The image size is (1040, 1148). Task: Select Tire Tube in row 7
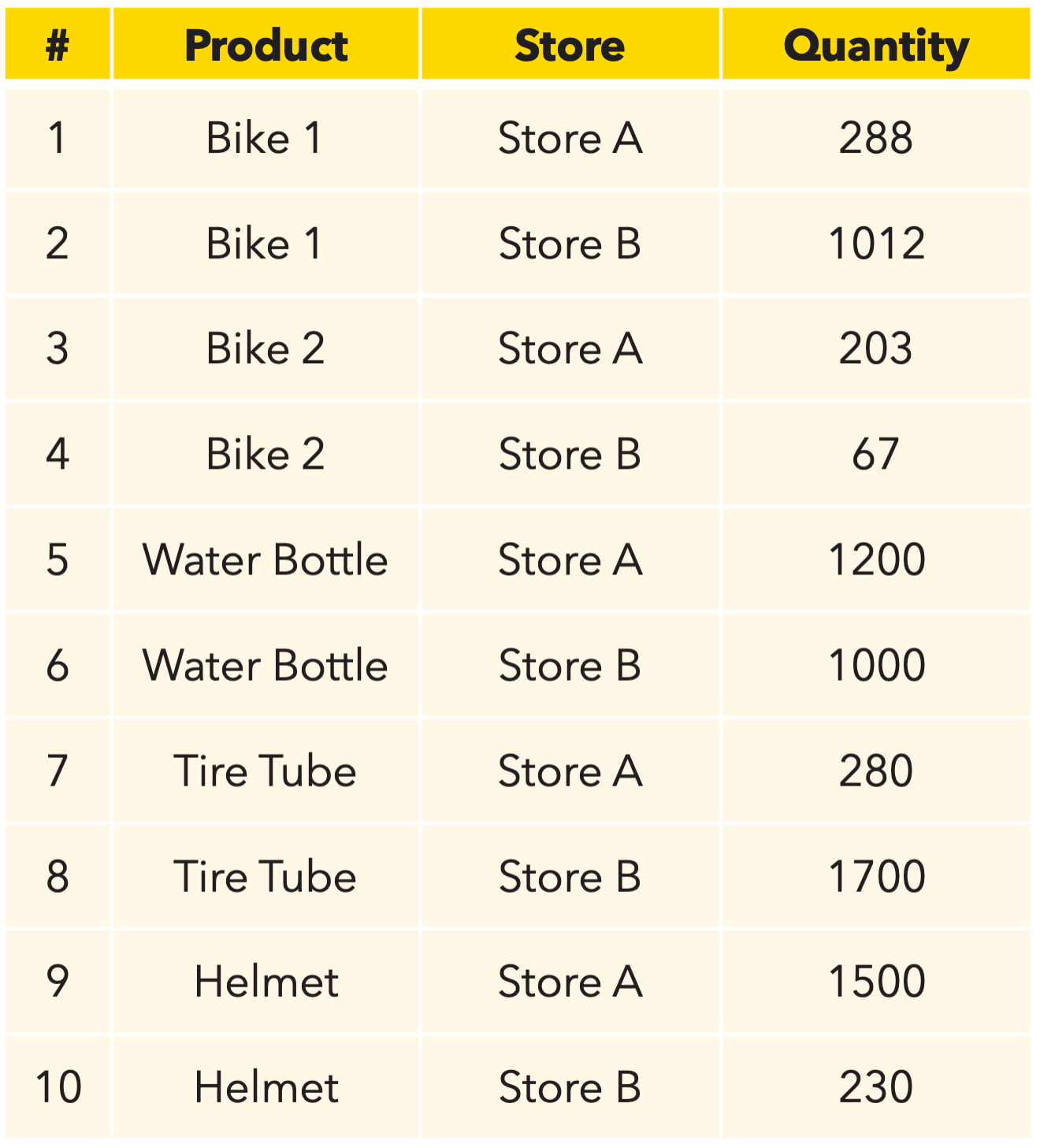(x=266, y=771)
